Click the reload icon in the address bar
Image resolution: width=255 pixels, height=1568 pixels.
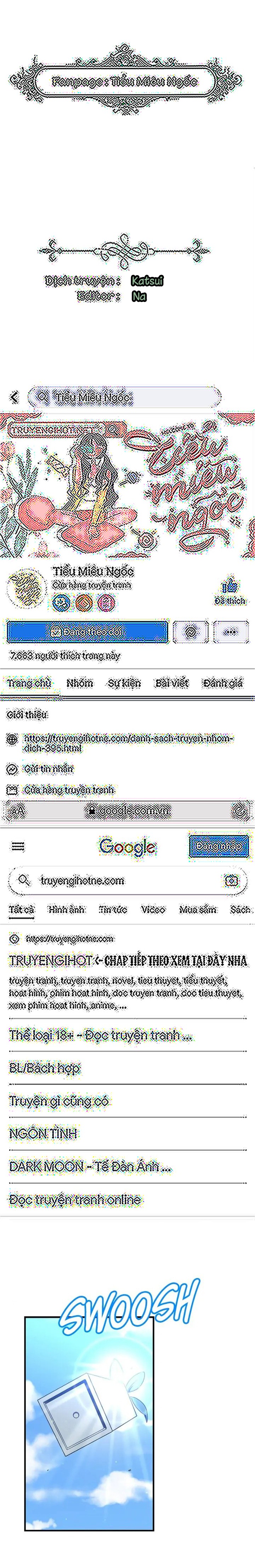coord(240,810)
